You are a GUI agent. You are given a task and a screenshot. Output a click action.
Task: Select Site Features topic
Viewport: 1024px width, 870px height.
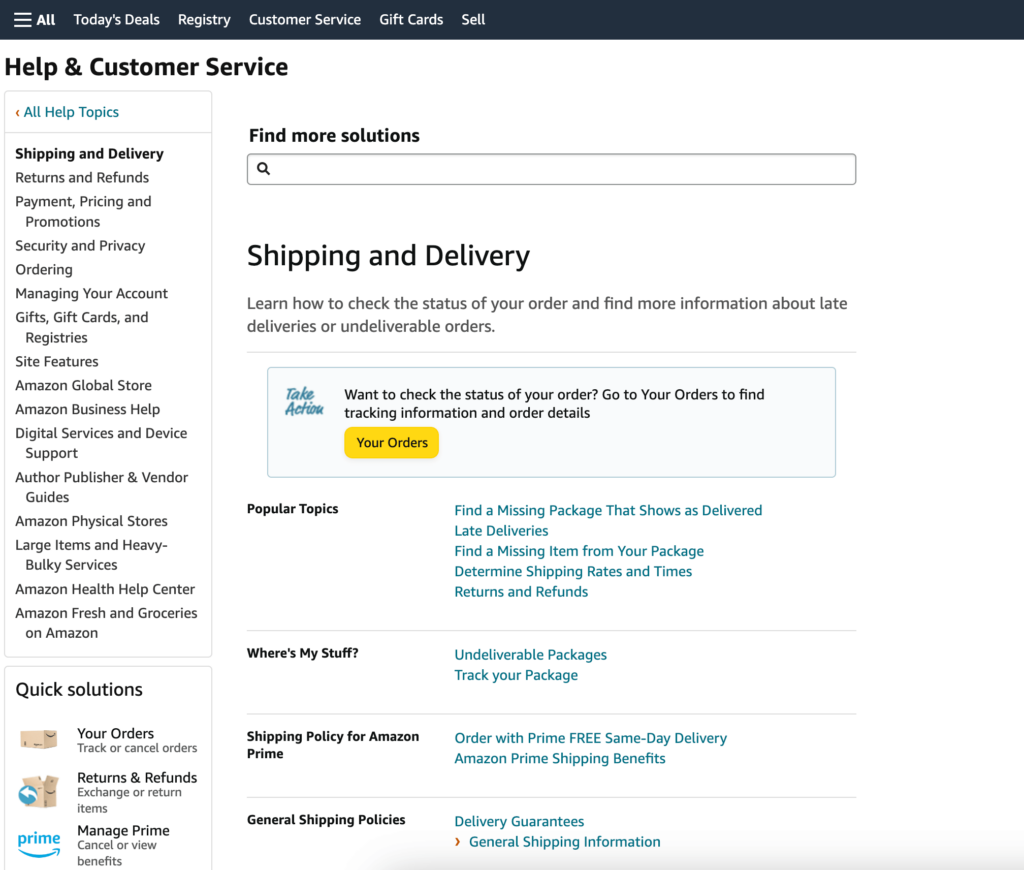pos(57,361)
